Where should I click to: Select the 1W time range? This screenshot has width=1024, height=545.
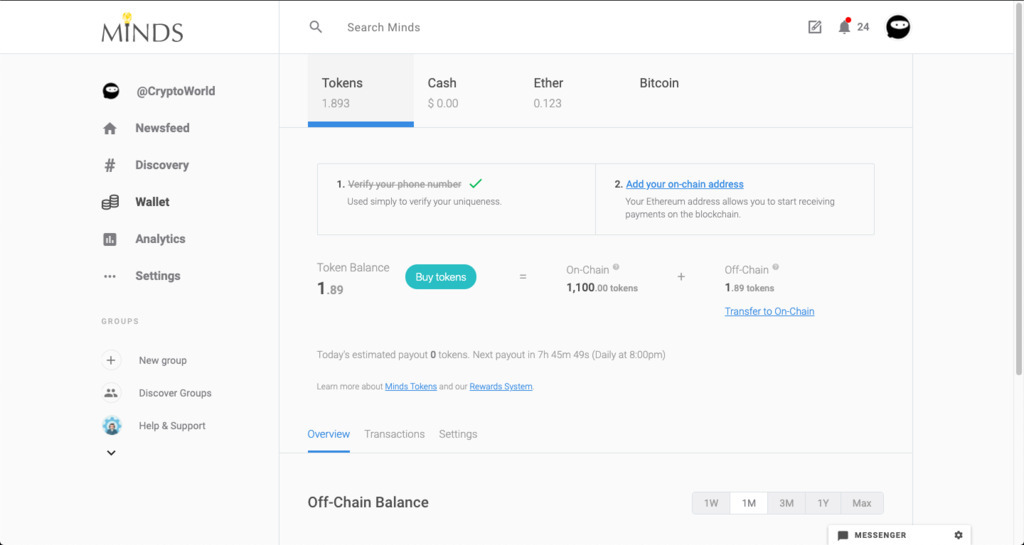pyautogui.click(x=711, y=503)
